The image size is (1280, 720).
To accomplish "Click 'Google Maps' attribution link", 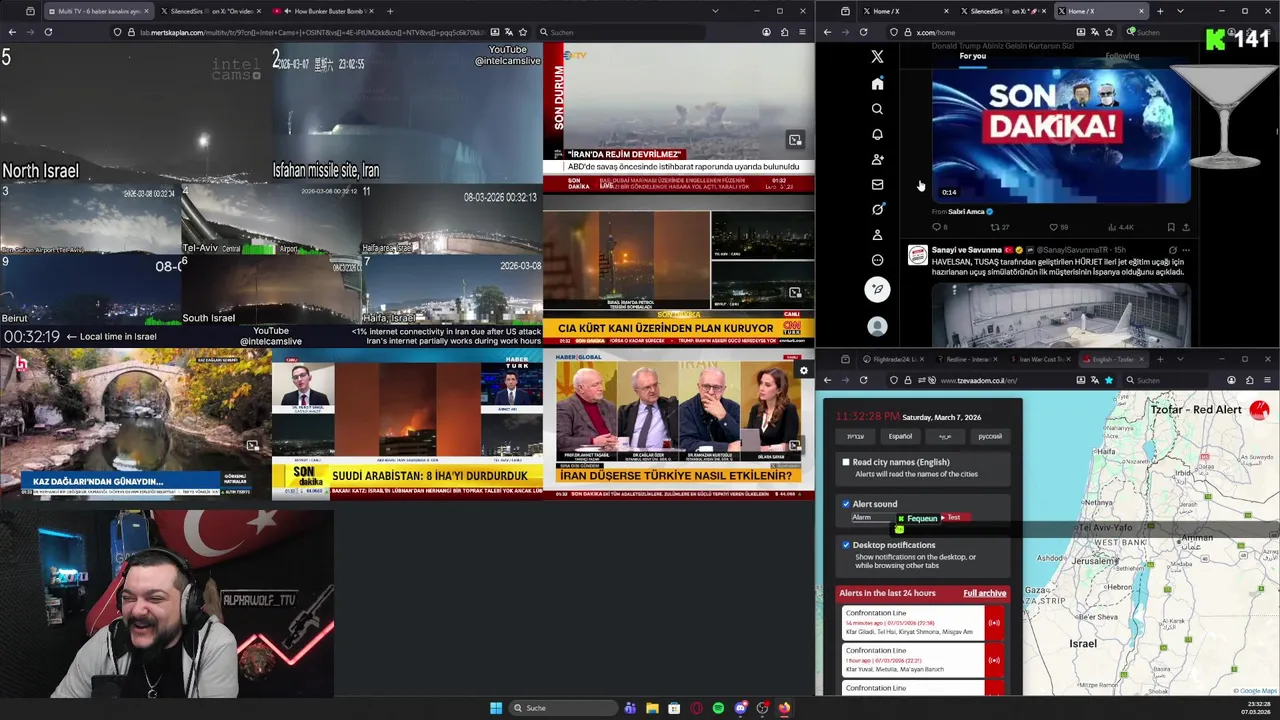I will tap(1257, 691).
